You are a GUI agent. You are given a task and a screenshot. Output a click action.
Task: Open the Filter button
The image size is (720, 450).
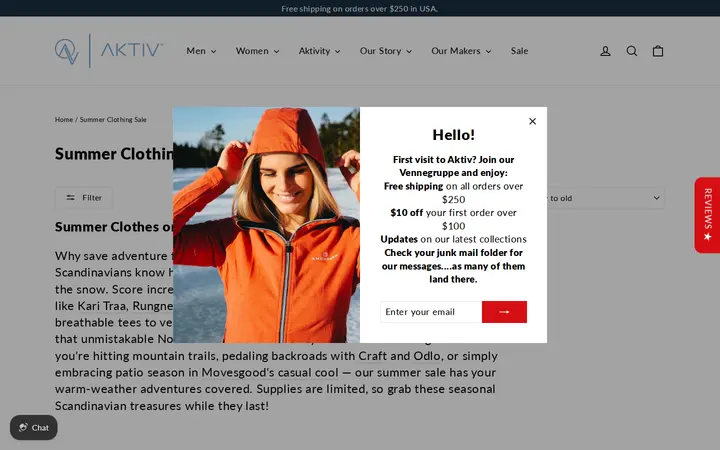pos(84,198)
